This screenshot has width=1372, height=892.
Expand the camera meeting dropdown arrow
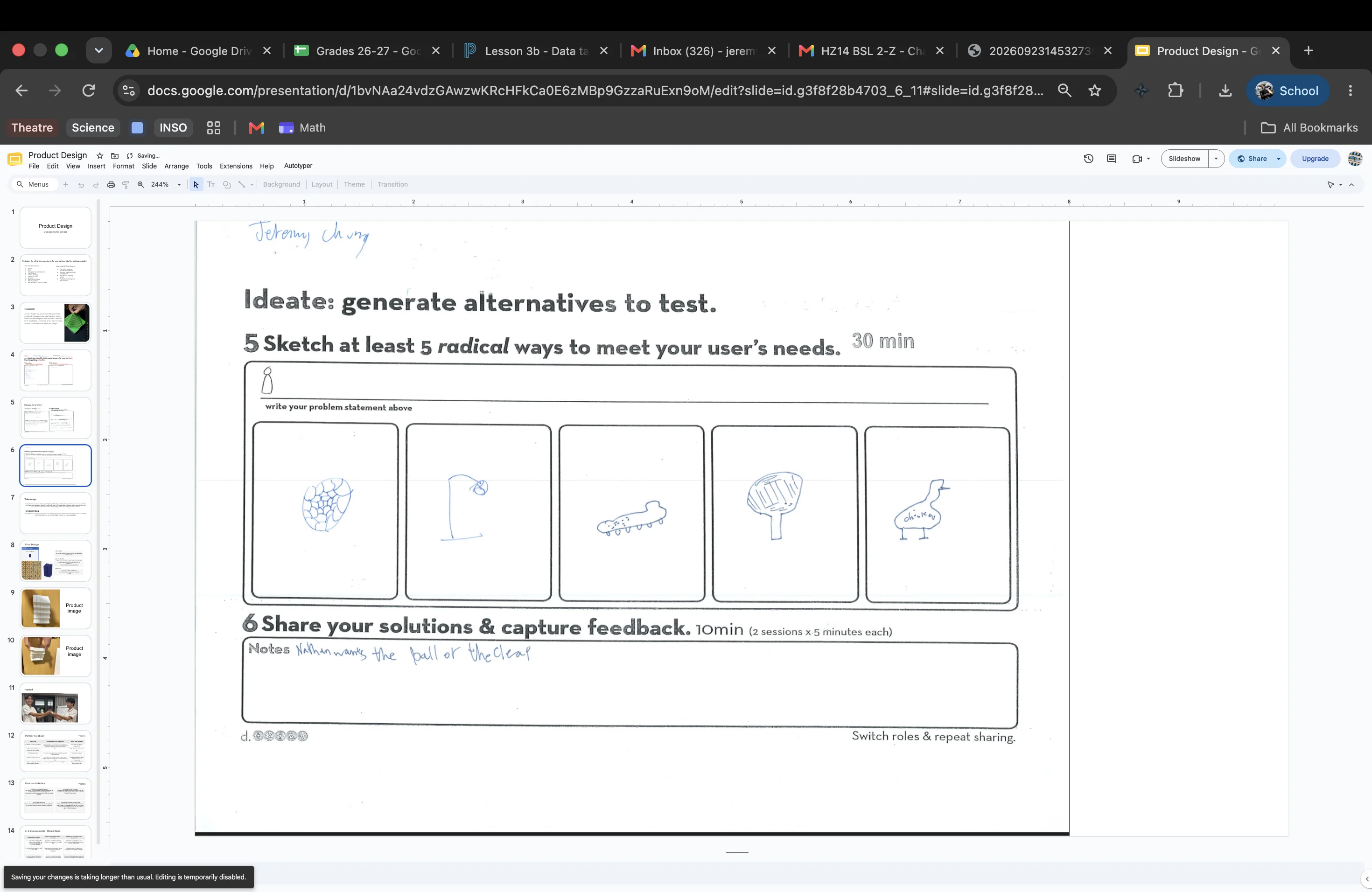(x=1148, y=159)
